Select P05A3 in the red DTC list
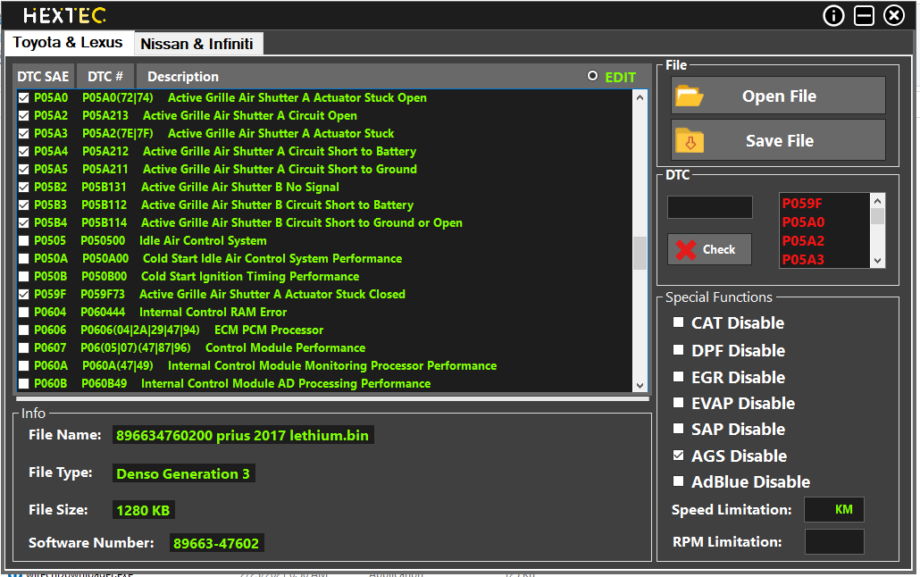The width and height of the screenshot is (920, 577). [x=803, y=259]
